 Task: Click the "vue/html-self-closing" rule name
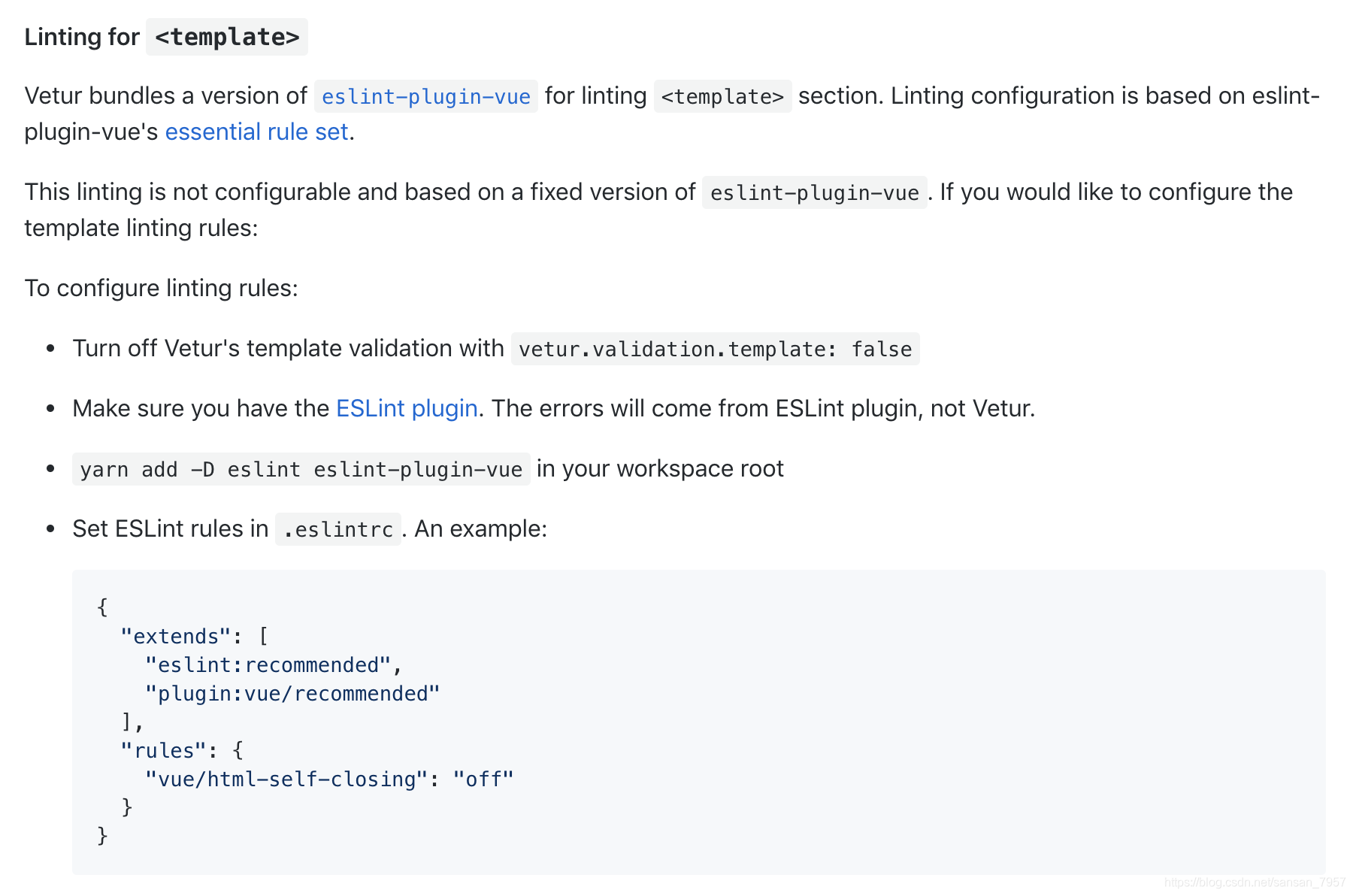[286, 779]
